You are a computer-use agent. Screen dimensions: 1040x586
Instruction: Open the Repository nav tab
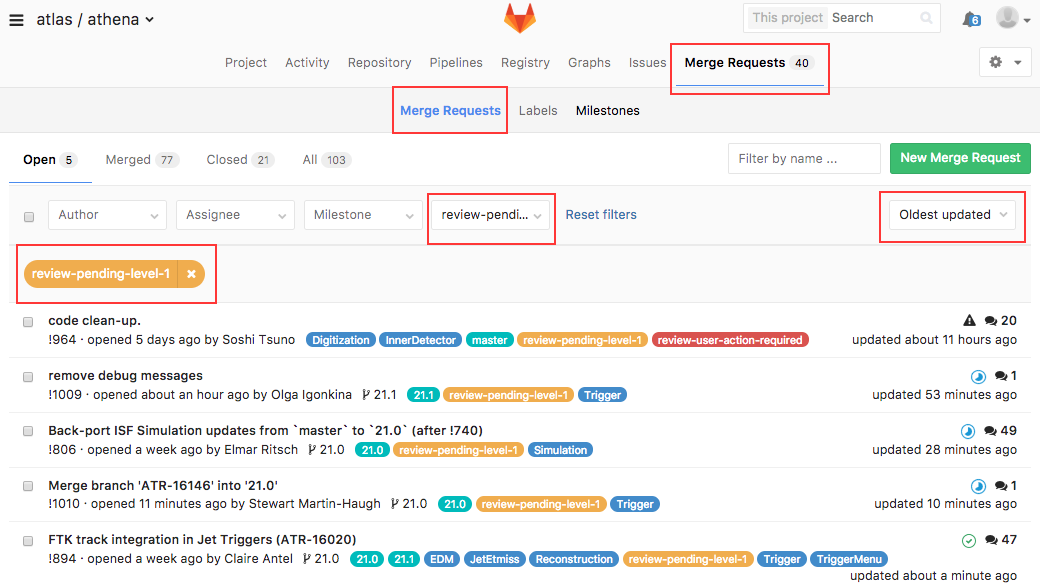pos(379,62)
